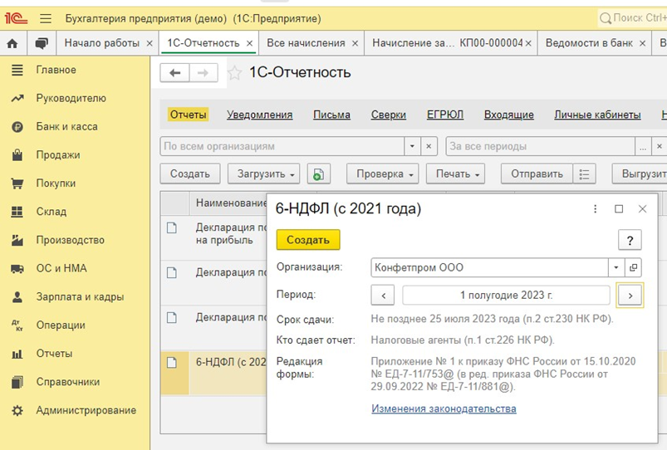Click Наименование column header

228,203
